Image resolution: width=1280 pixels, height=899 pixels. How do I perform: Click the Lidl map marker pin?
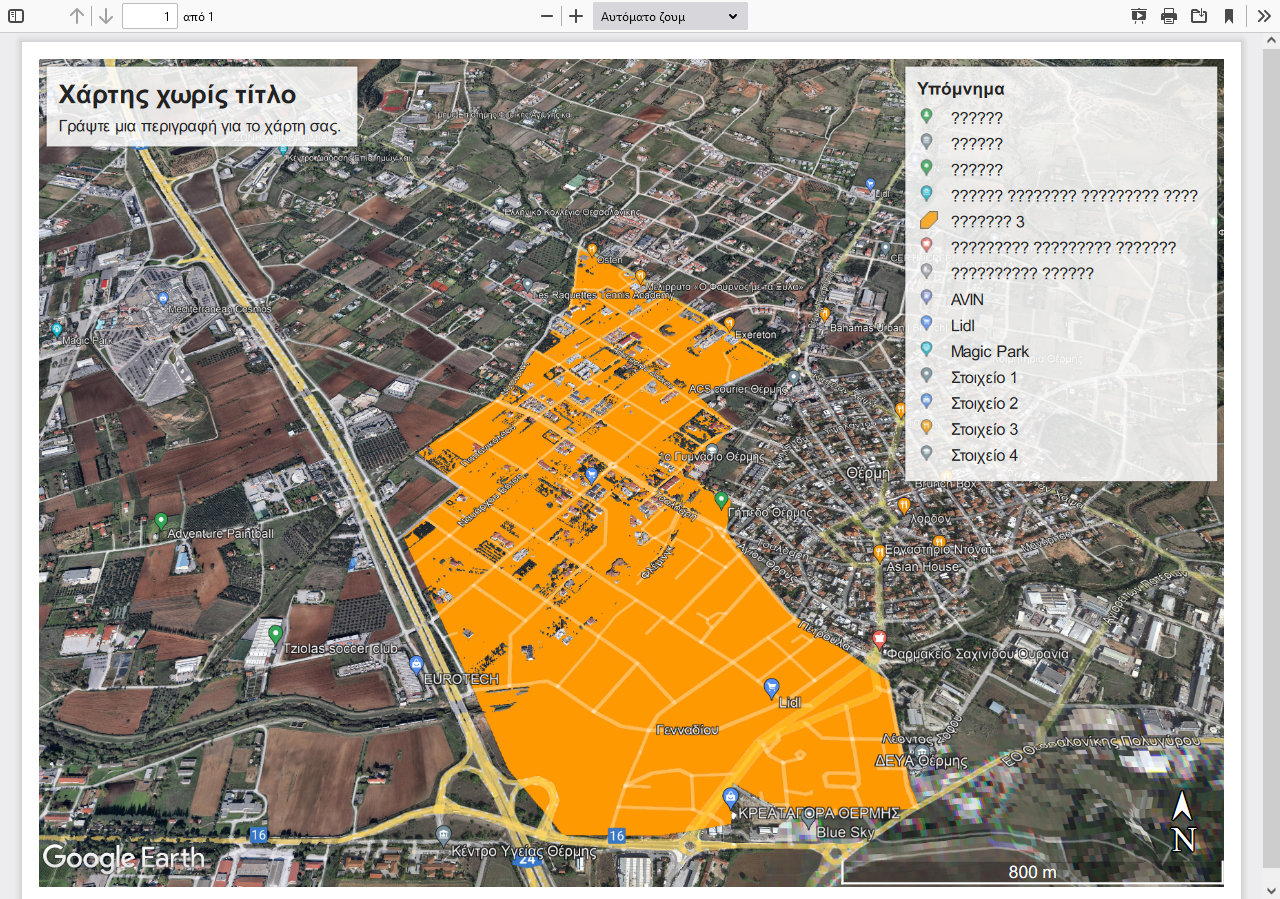[771, 687]
